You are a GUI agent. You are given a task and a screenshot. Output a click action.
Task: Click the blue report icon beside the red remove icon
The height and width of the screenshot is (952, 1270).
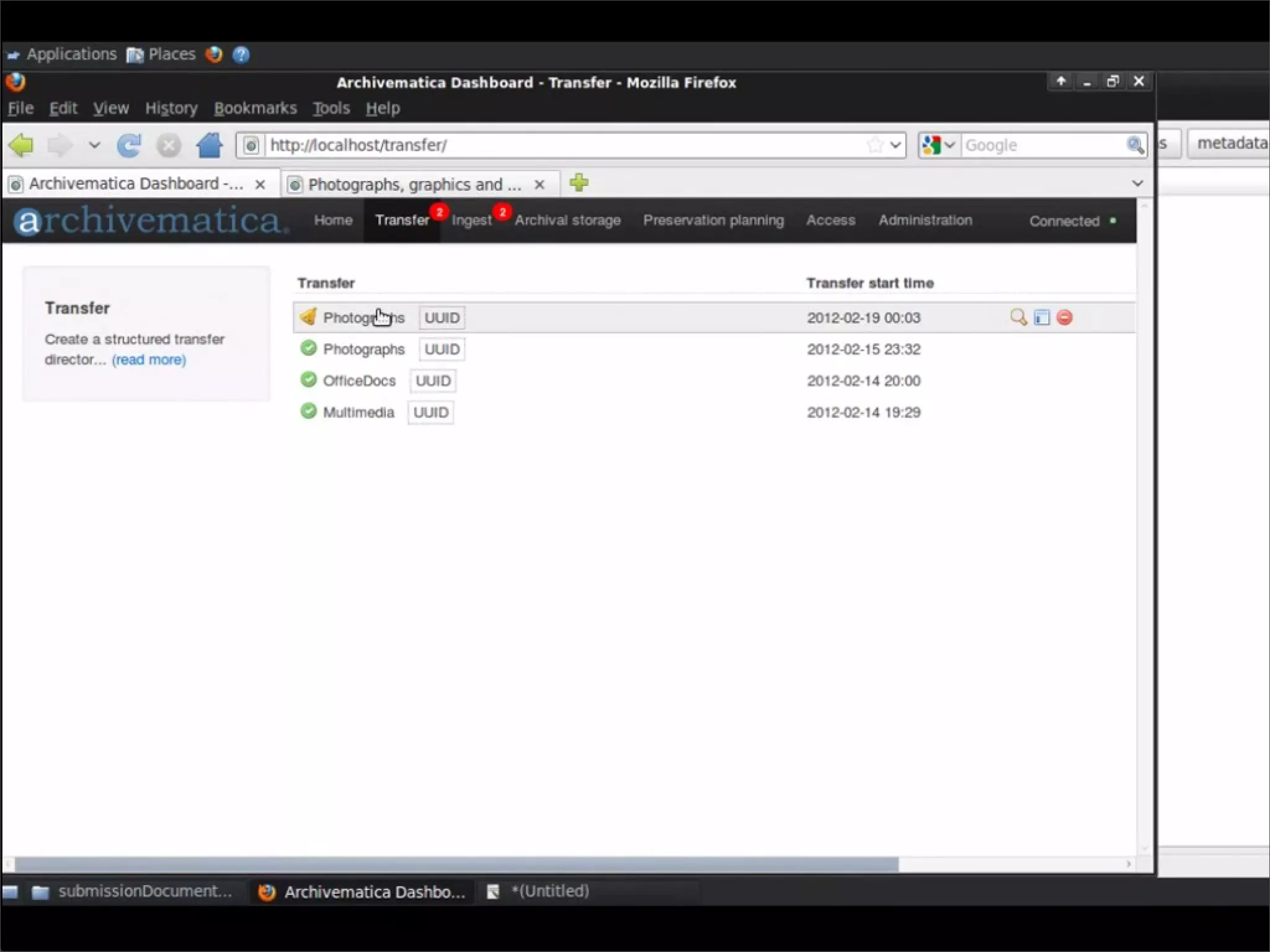tap(1042, 317)
